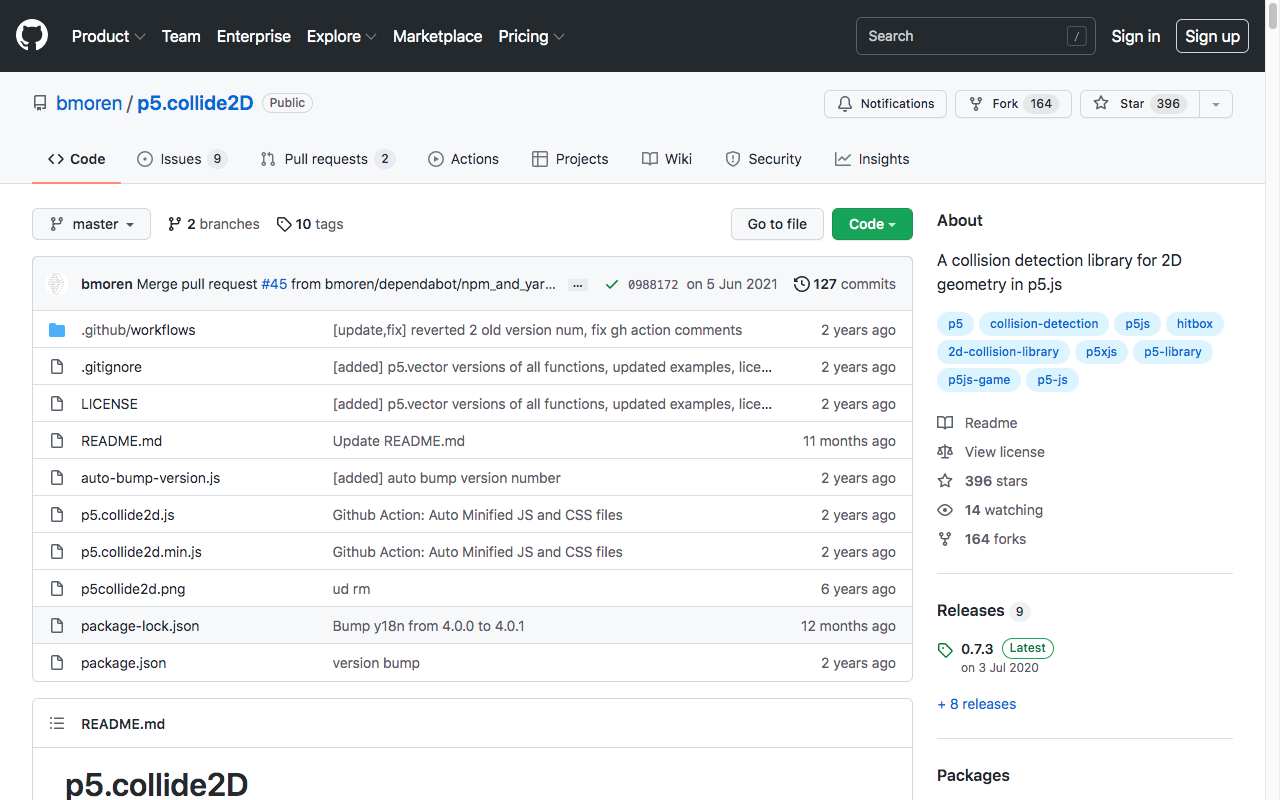The height and width of the screenshot is (800, 1280).
Task: Switch to the Issues tab
Action: click(182, 159)
